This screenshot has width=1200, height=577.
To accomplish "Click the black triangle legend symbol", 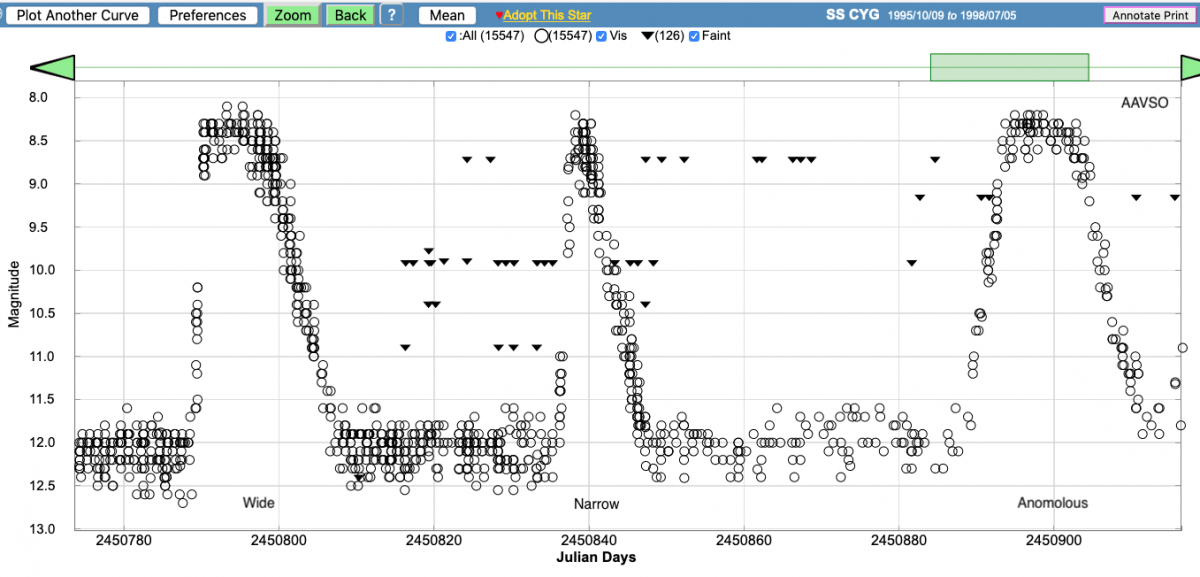I will tap(647, 36).
